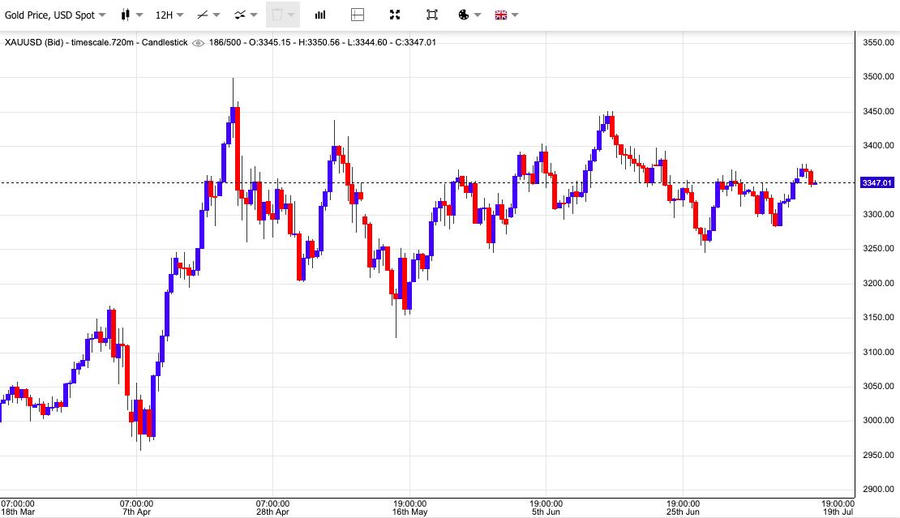Click the 3500.00 level on the price axis
The height and width of the screenshot is (518, 900).
click(x=877, y=77)
